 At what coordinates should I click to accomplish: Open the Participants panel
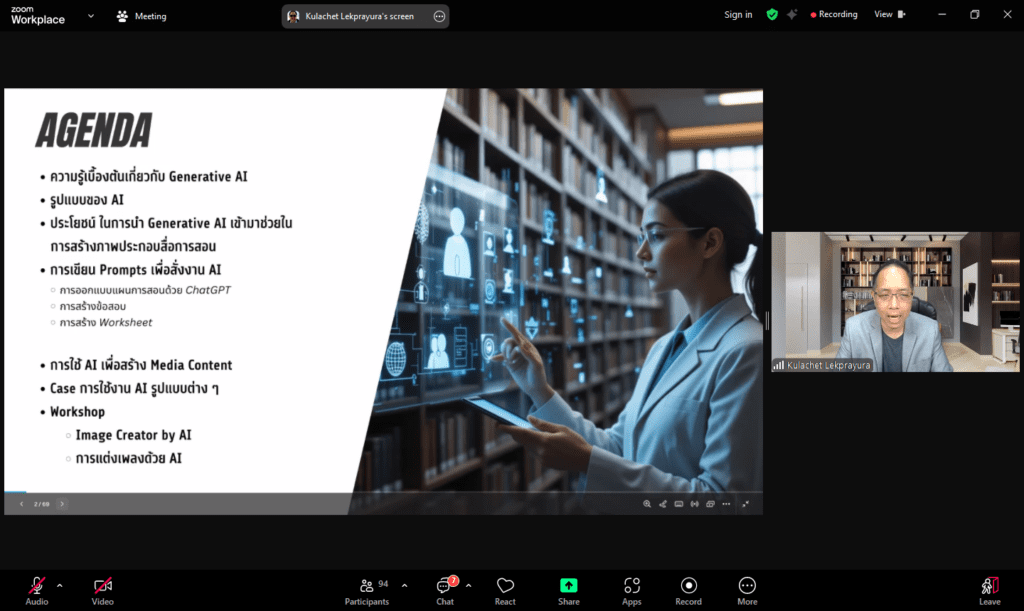(x=367, y=590)
